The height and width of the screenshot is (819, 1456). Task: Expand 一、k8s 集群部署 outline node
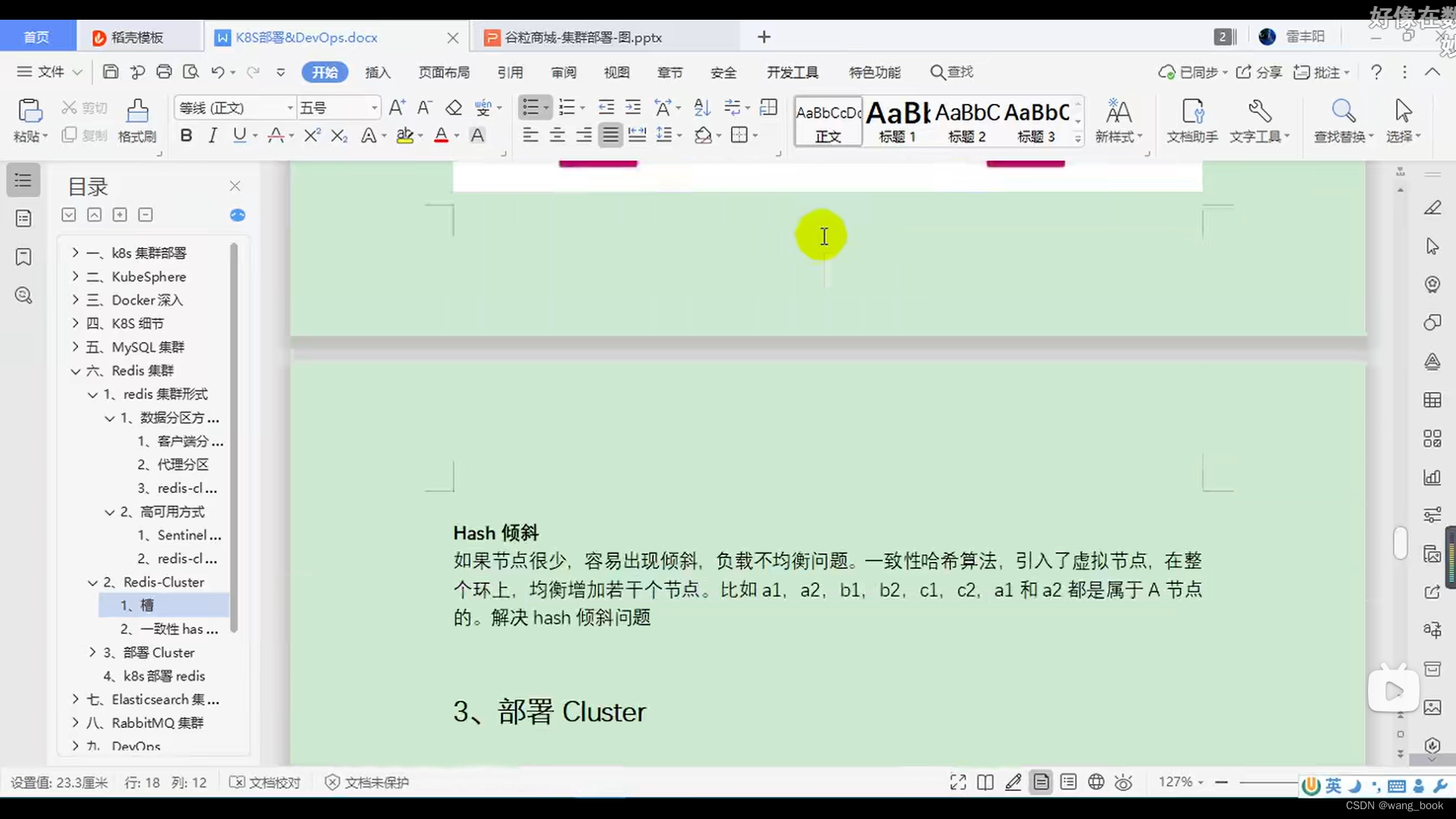75,253
